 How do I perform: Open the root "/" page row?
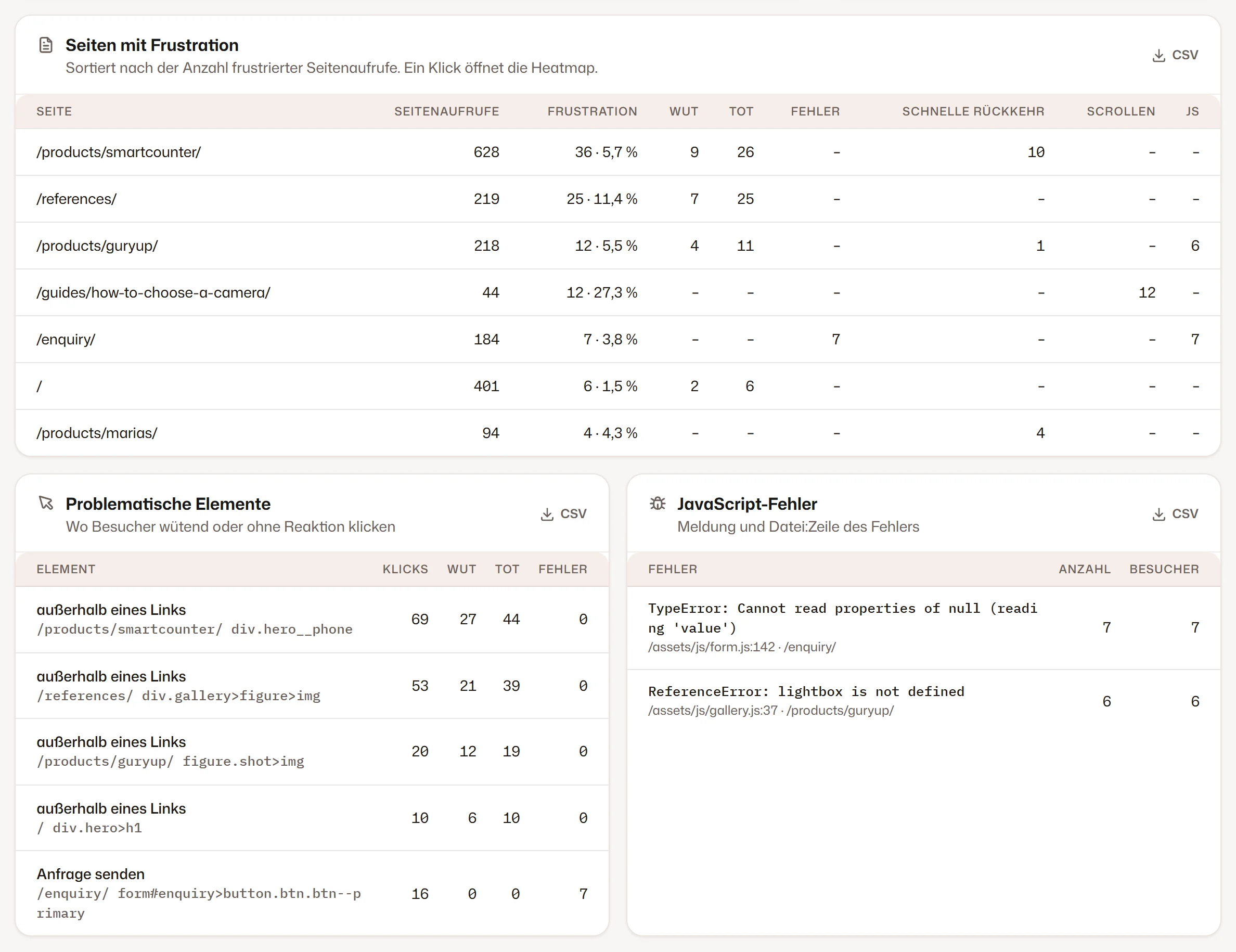[618, 386]
